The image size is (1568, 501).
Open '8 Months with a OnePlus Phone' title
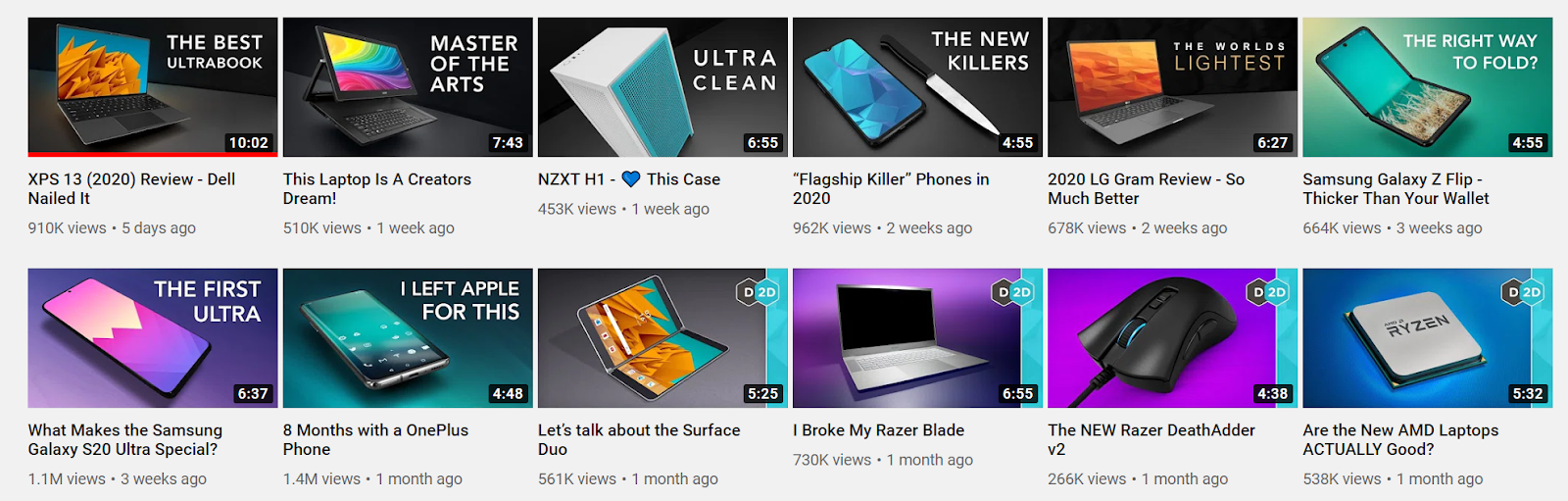point(375,439)
